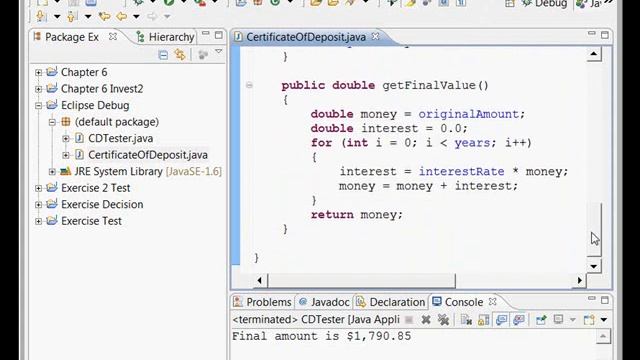The width and height of the screenshot is (640, 360).
Task: Click Console scrollbar up arrow
Action: tap(603, 336)
